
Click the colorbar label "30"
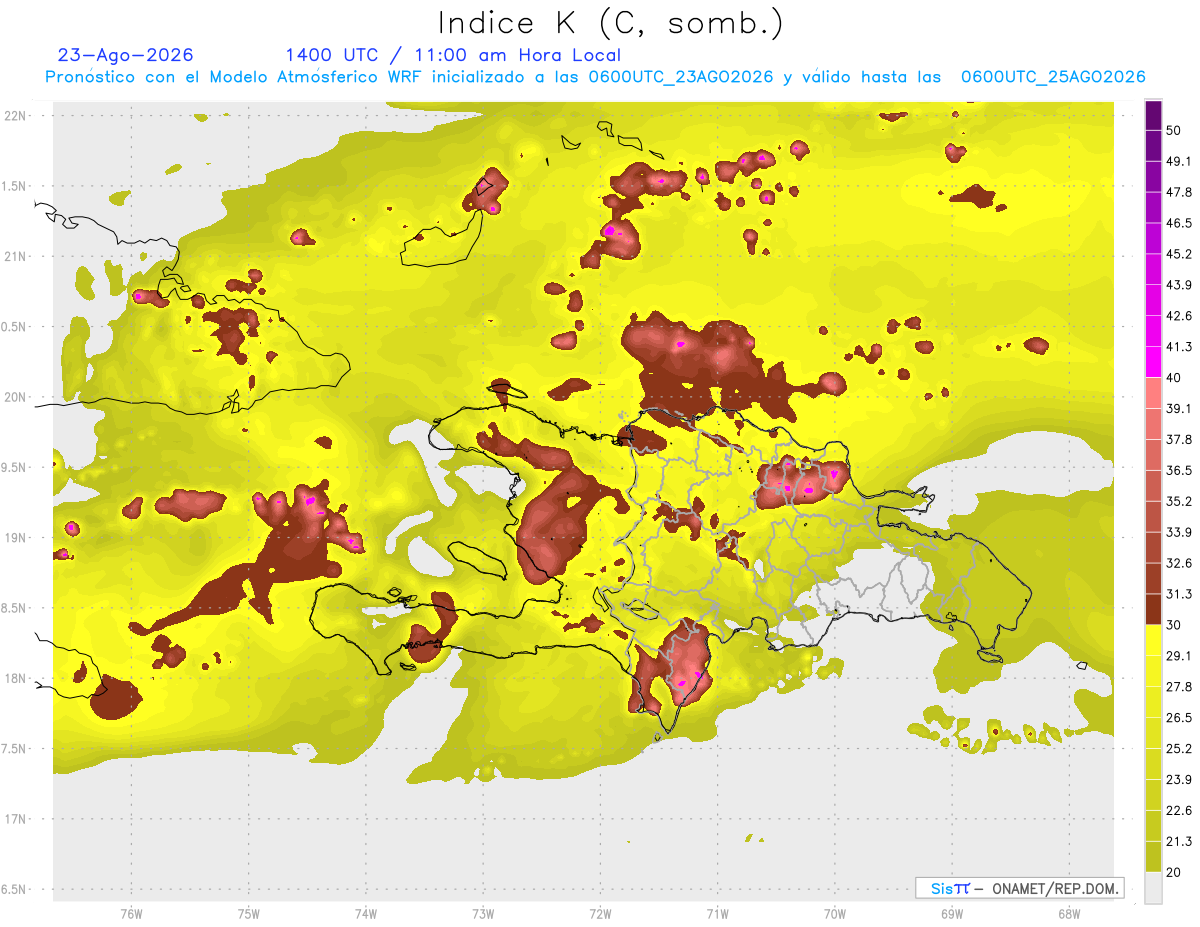tap(1173, 624)
